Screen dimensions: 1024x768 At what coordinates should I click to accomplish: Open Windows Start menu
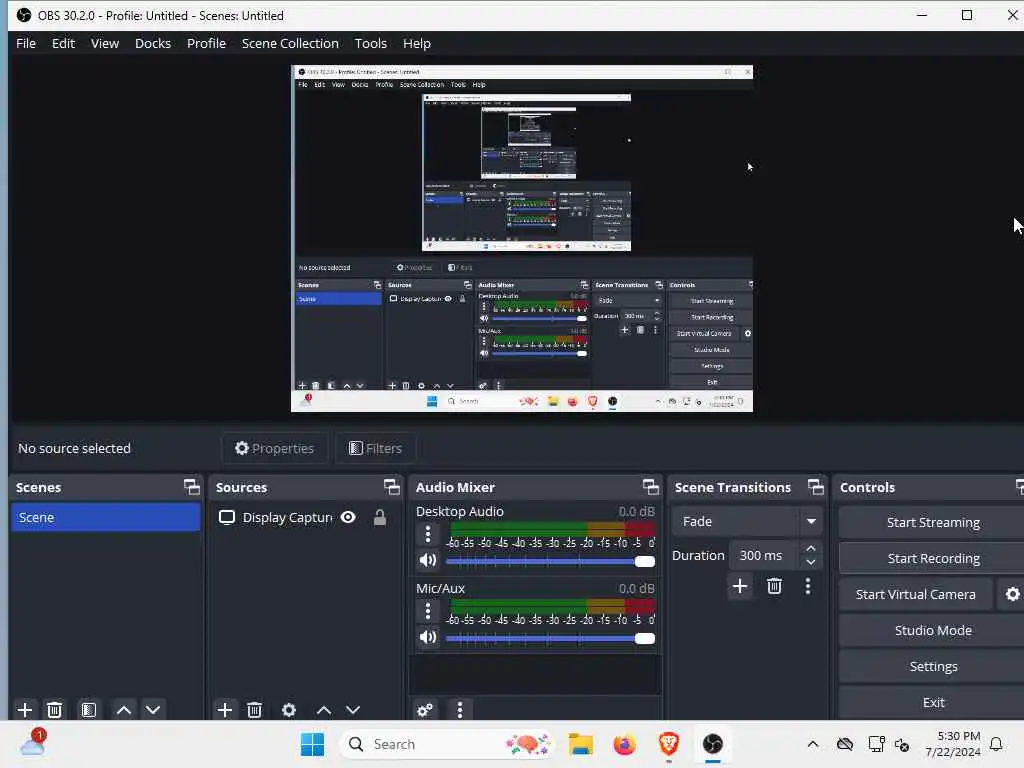coord(312,744)
